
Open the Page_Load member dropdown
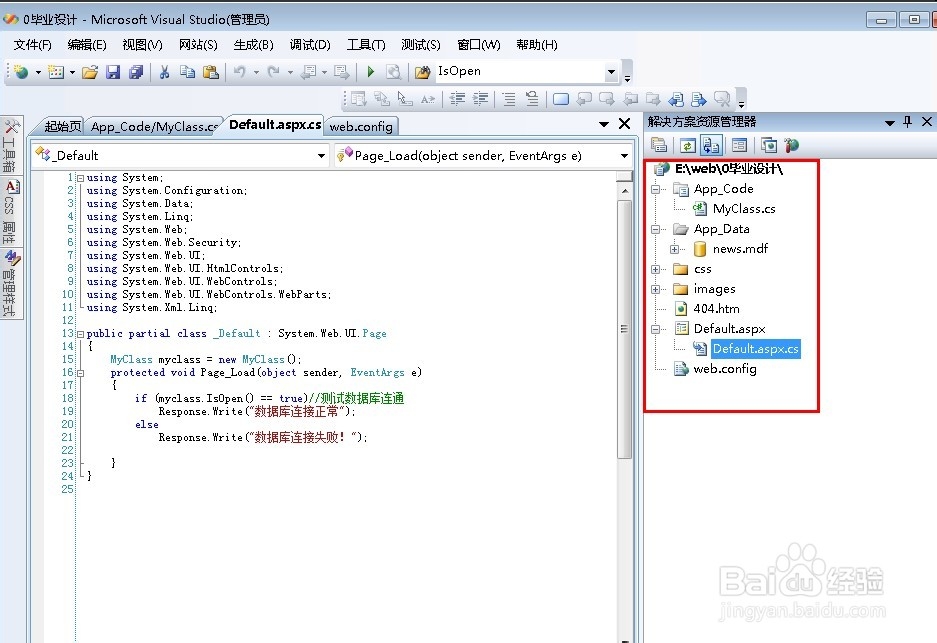[624, 156]
